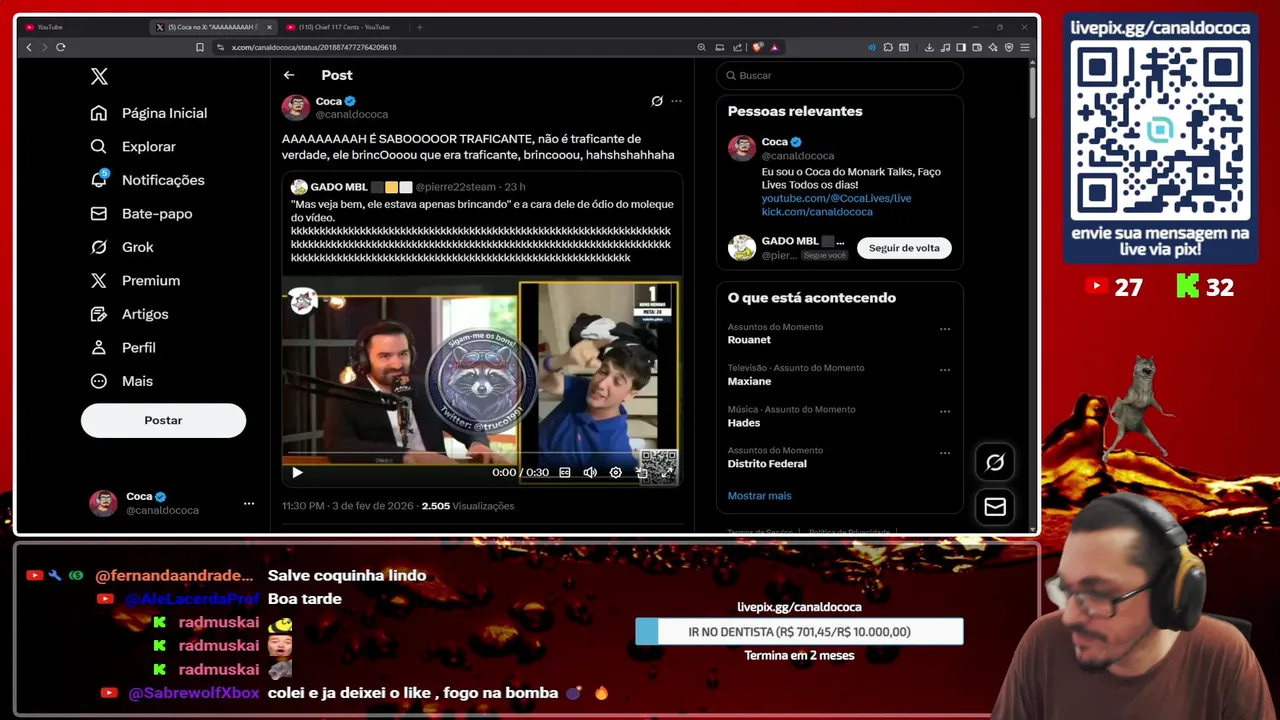Click the Buscar search field
The image size is (1280, 720).
click(x=840, y=75)
